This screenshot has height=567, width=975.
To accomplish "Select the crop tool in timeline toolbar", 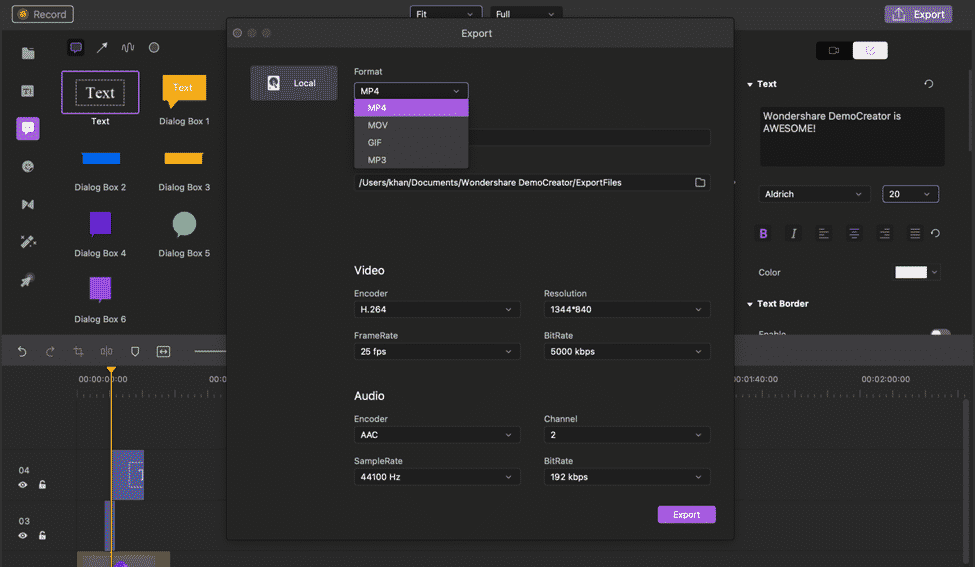I will (x=78, y=352).
